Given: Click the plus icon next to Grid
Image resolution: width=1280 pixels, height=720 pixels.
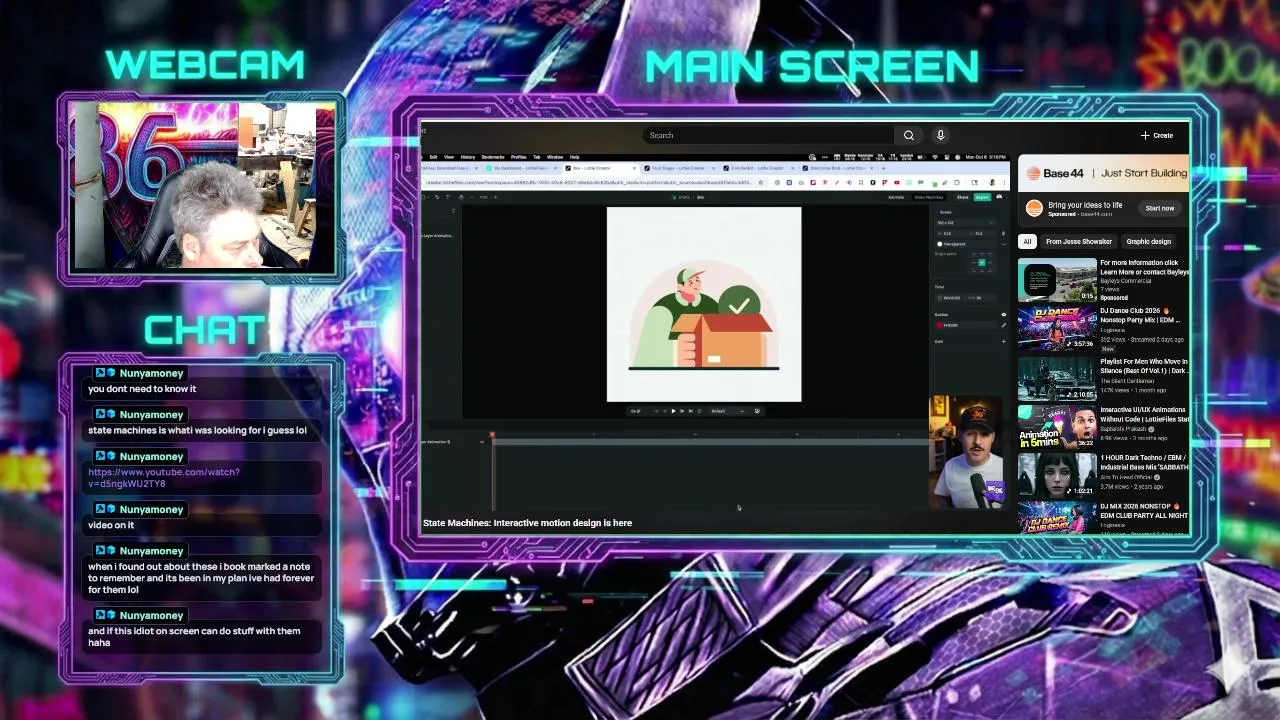Looking at the screenshot, I should 1003,342.
